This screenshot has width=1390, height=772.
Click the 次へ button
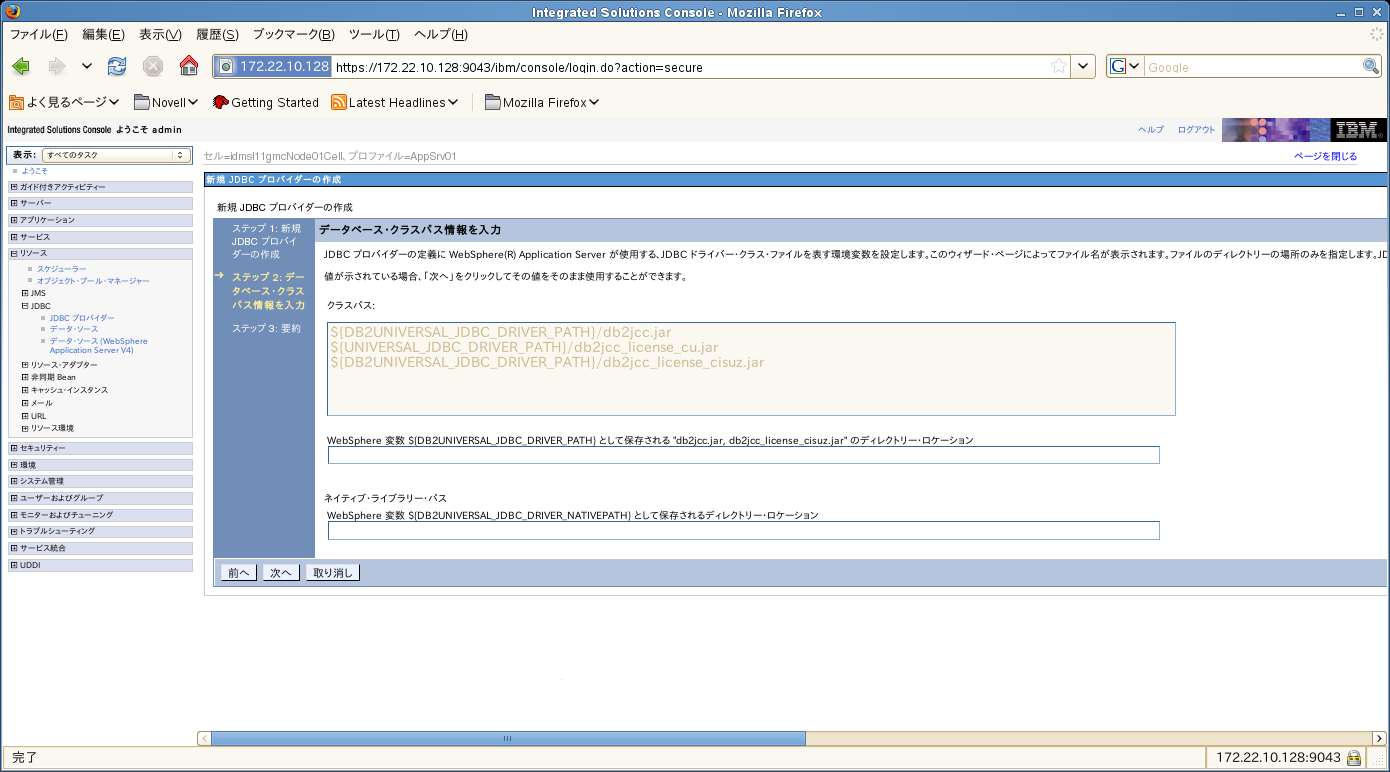280,573
